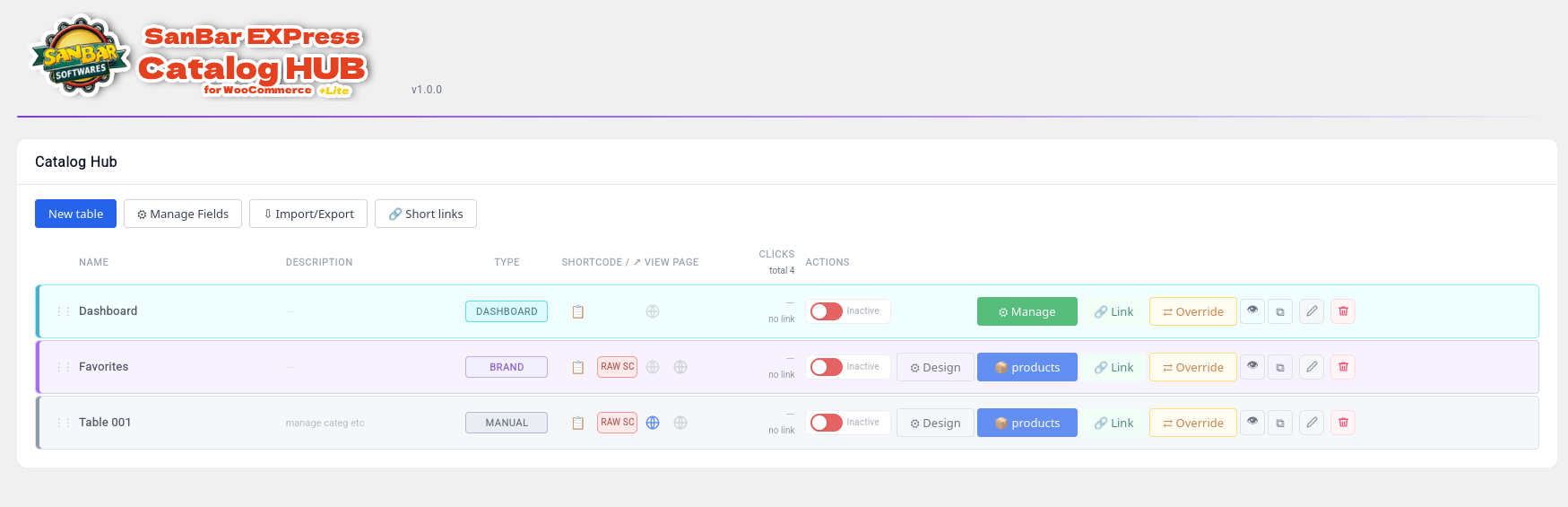The width and height of the screenshot is (1568, 507).
Task: Click the TYPE column header
Action: 507,262
